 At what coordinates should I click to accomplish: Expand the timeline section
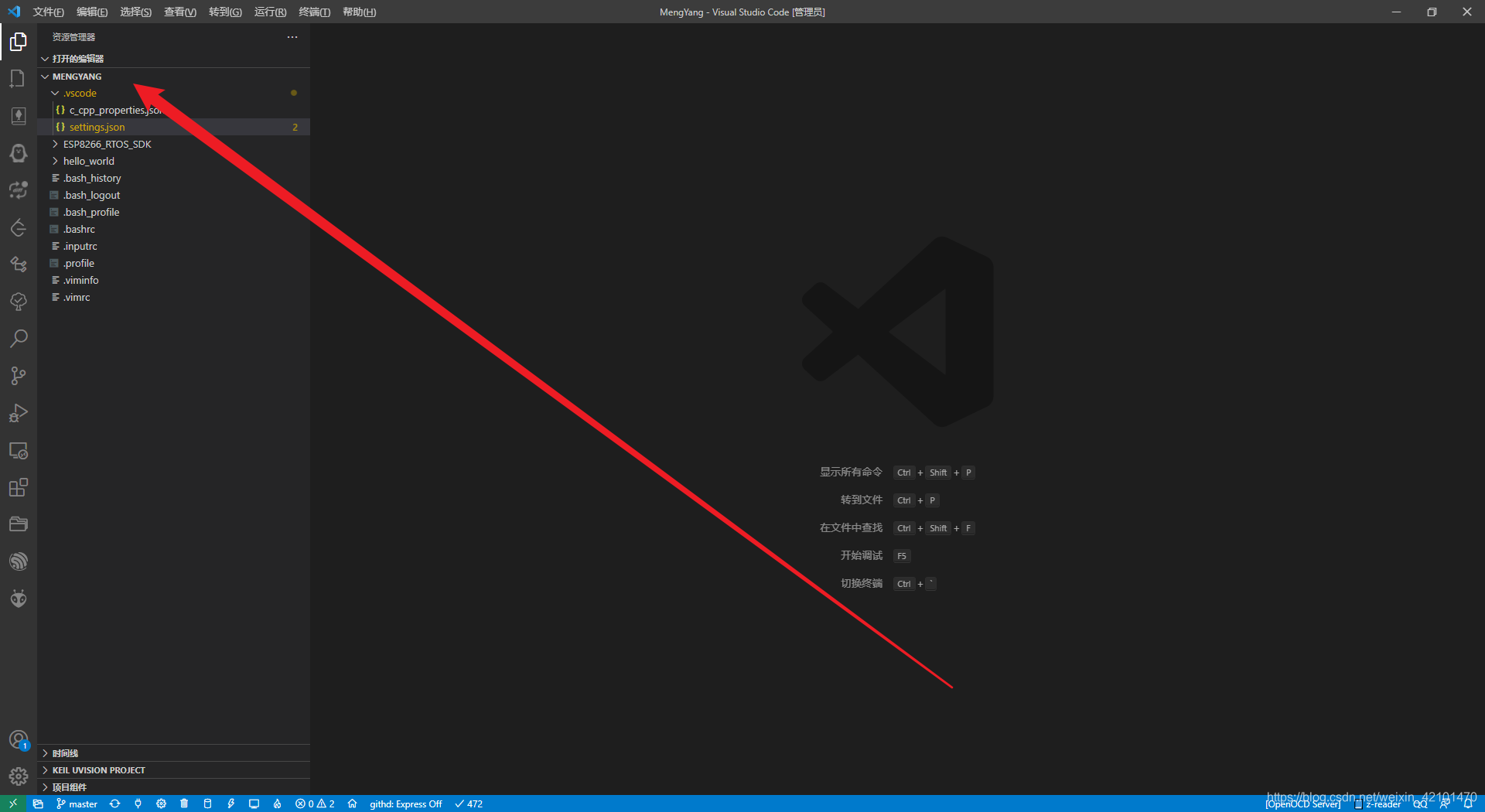173,753
